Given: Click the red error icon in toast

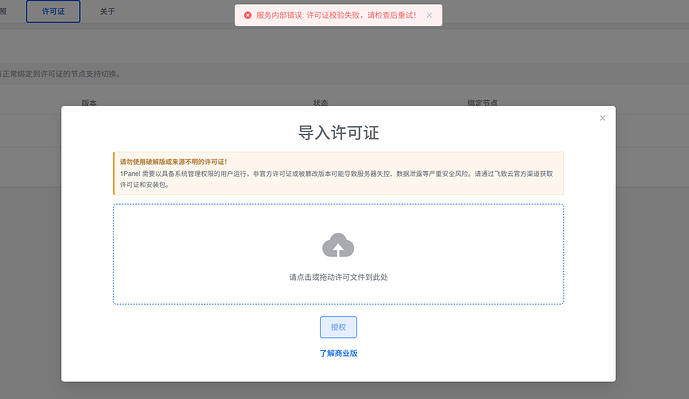Looking at the screenshot, I should click(248, 15).
